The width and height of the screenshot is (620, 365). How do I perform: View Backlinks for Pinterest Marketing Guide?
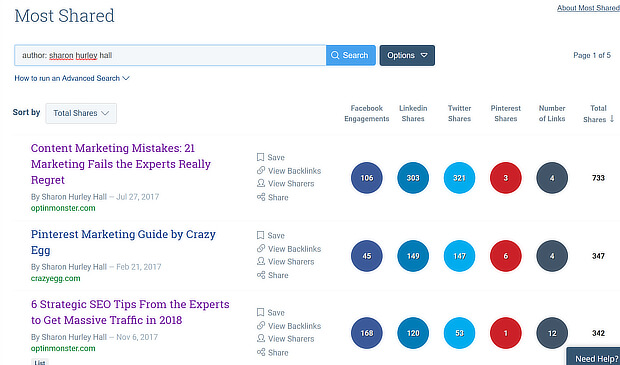pyautogui.click(x=289, y=249)
